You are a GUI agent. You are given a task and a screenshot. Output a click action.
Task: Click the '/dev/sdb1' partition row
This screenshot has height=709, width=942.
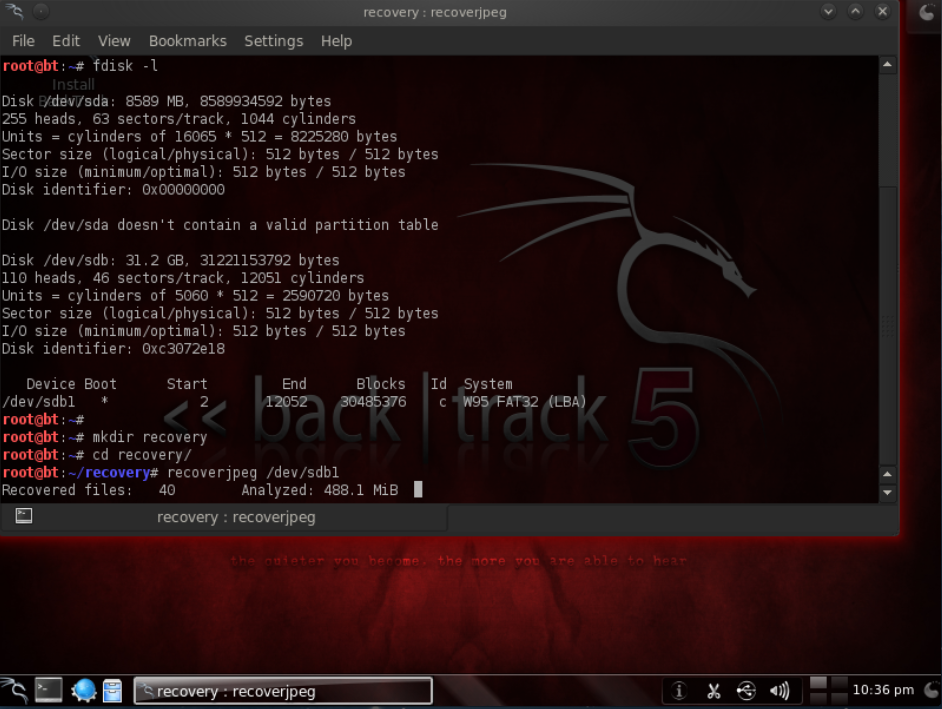point(294,401)
